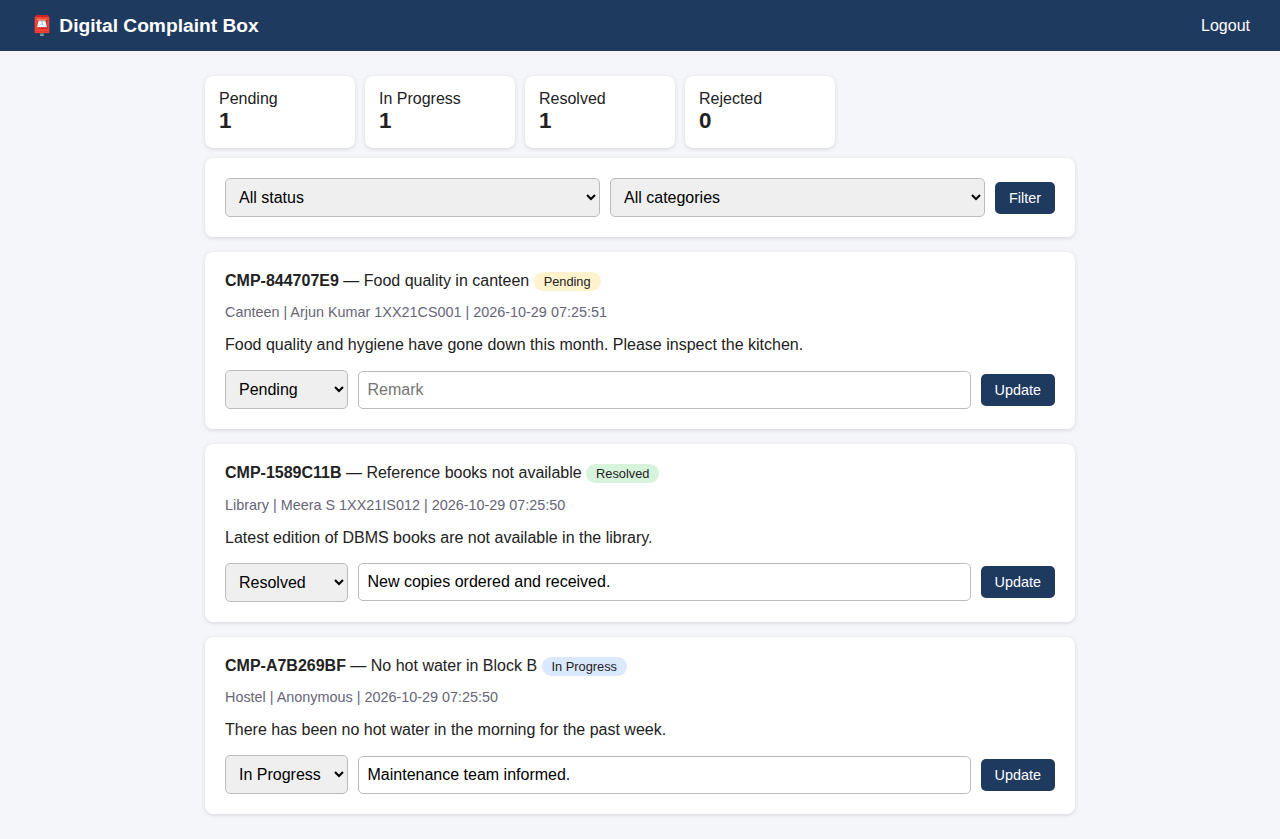Open the All categories filter dropdown
This screenshot has width=1280, height=839.
pyautogui.click(x=797, y=197)
